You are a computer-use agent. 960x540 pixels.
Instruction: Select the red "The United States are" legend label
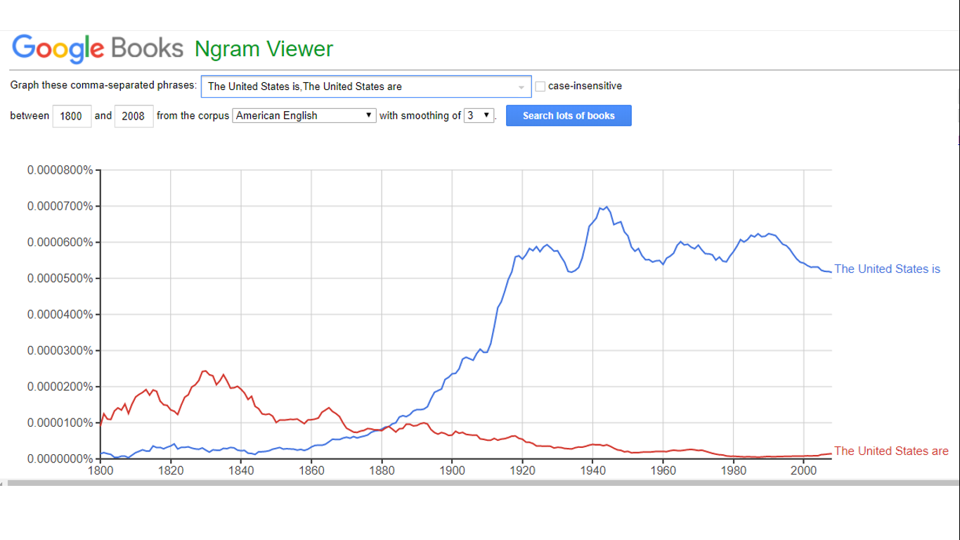pos(891,451)
